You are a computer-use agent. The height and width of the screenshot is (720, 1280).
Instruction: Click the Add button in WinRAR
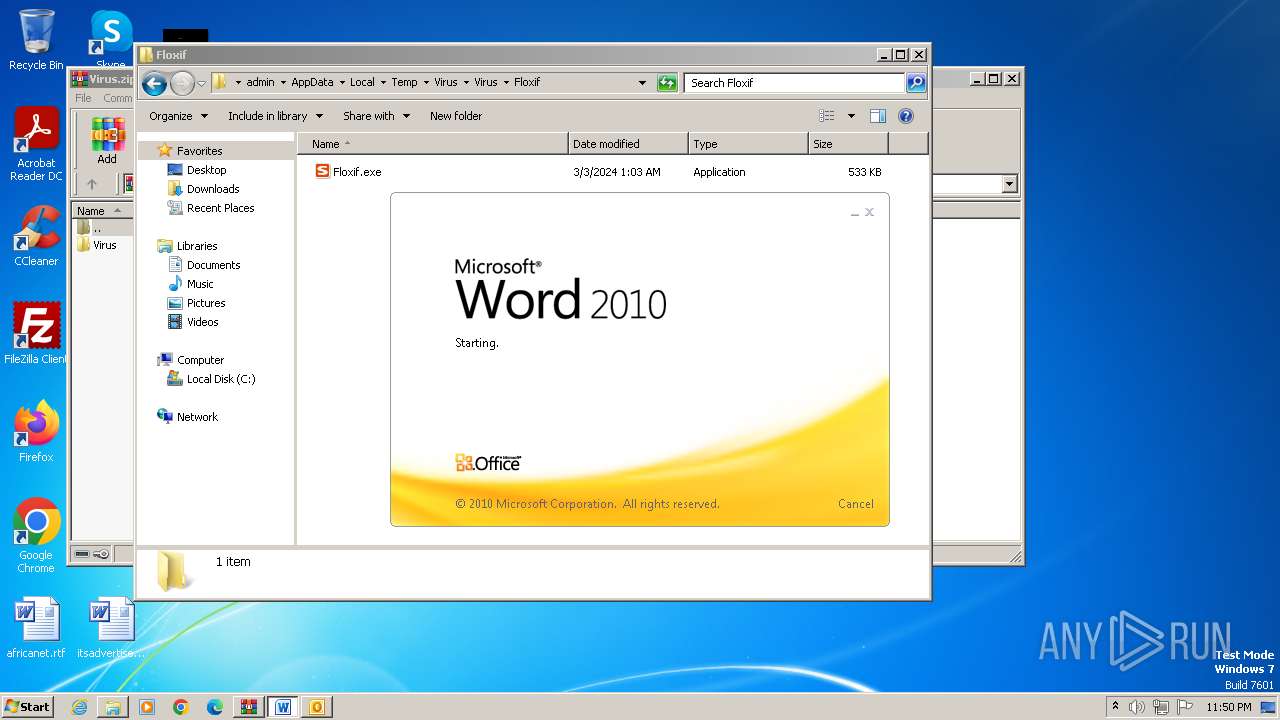[107, 141]
